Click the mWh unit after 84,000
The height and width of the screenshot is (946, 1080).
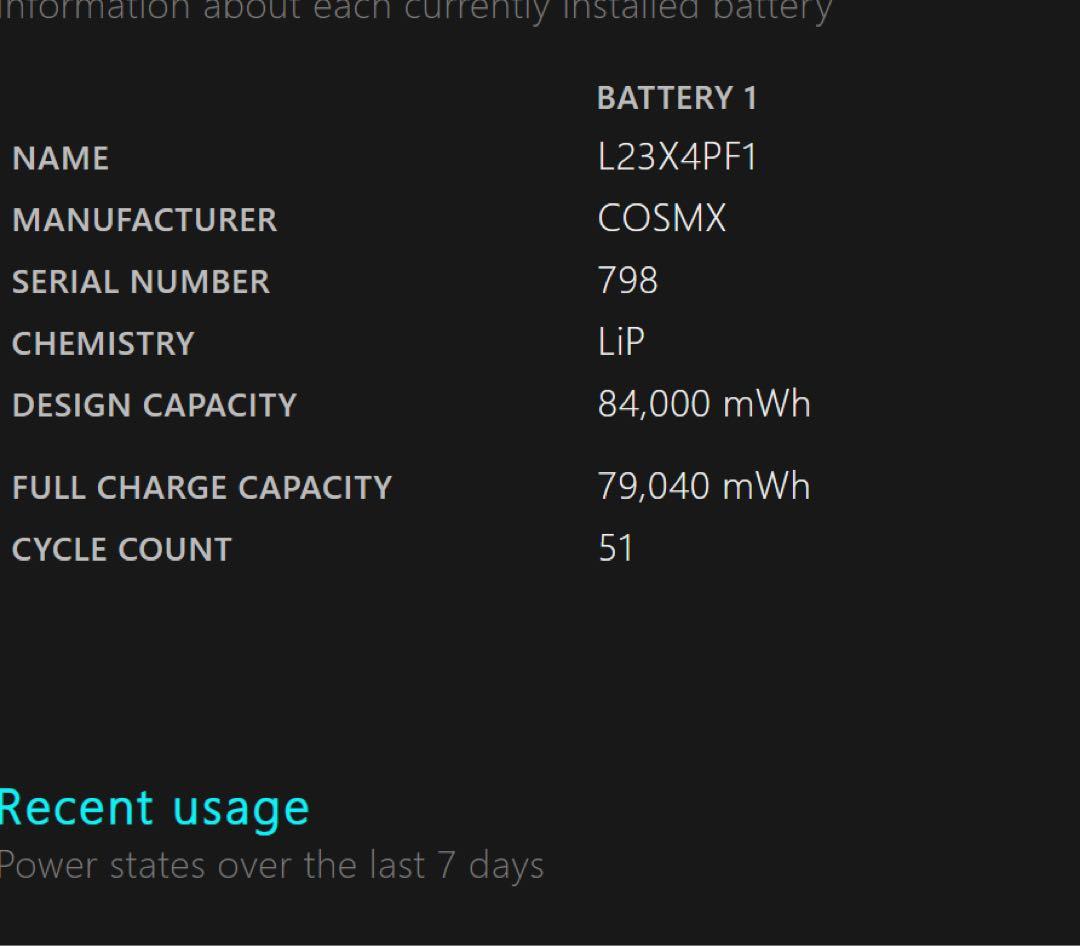(766, 404)
